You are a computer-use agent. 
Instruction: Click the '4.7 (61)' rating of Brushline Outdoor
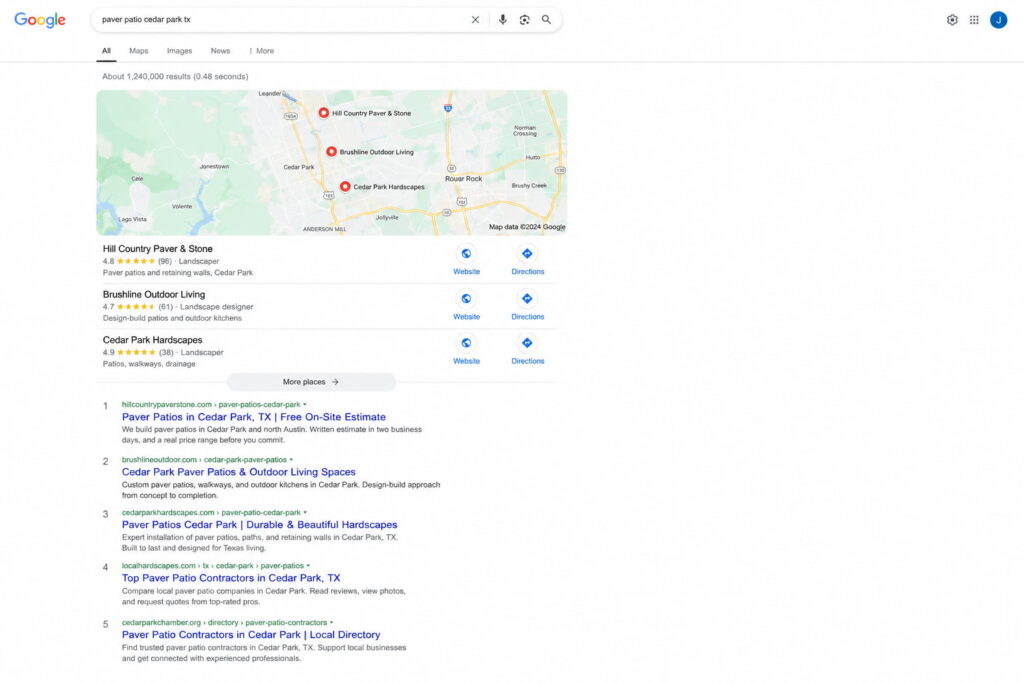coord(138,307)
